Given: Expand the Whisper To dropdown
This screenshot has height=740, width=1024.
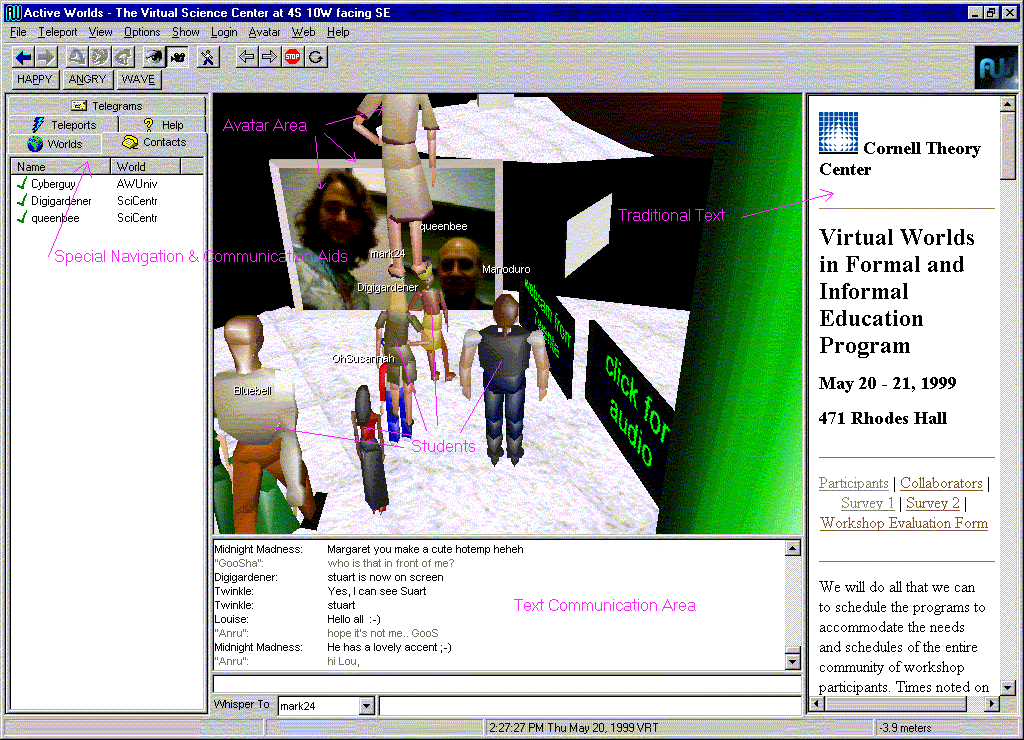Looking at the screenshot, I should click(366, 706).
